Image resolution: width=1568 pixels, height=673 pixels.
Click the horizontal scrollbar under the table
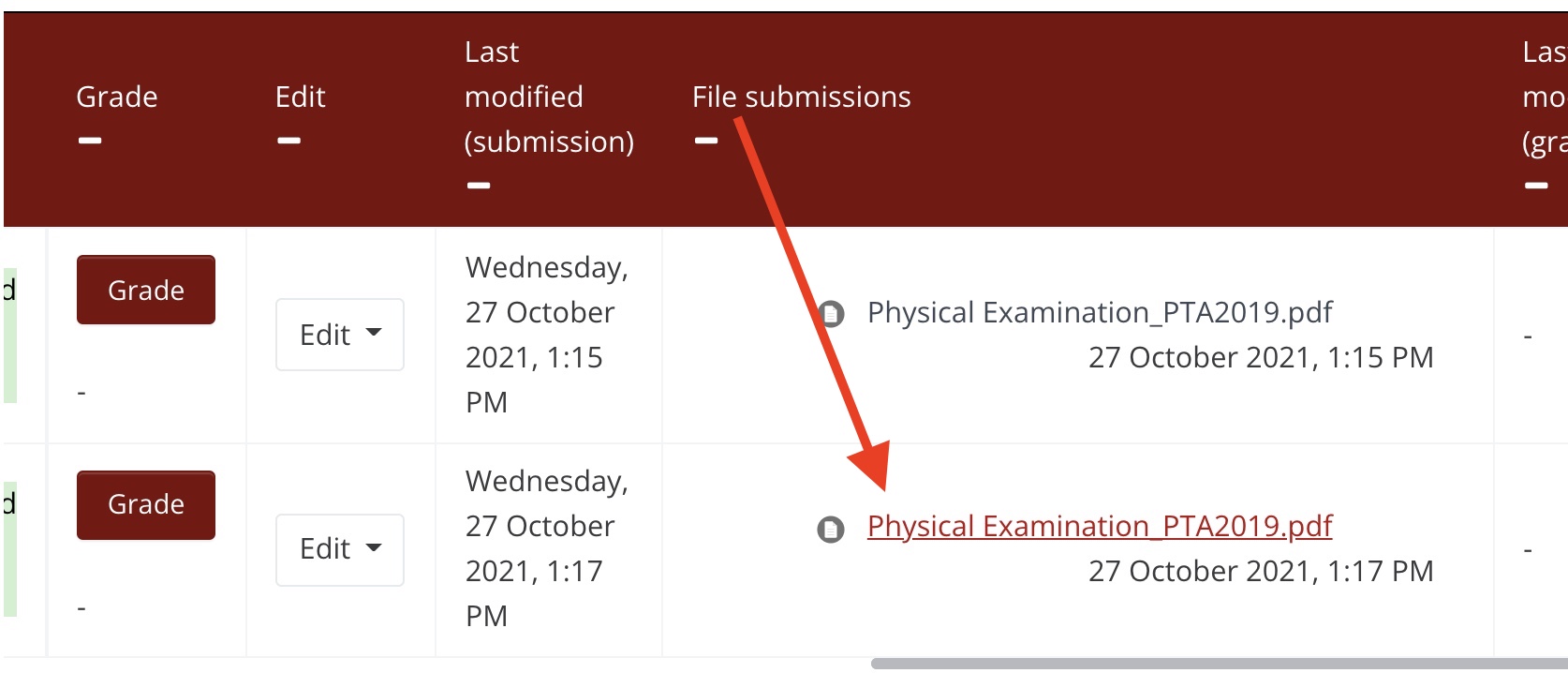click(x=1218, y=664)
